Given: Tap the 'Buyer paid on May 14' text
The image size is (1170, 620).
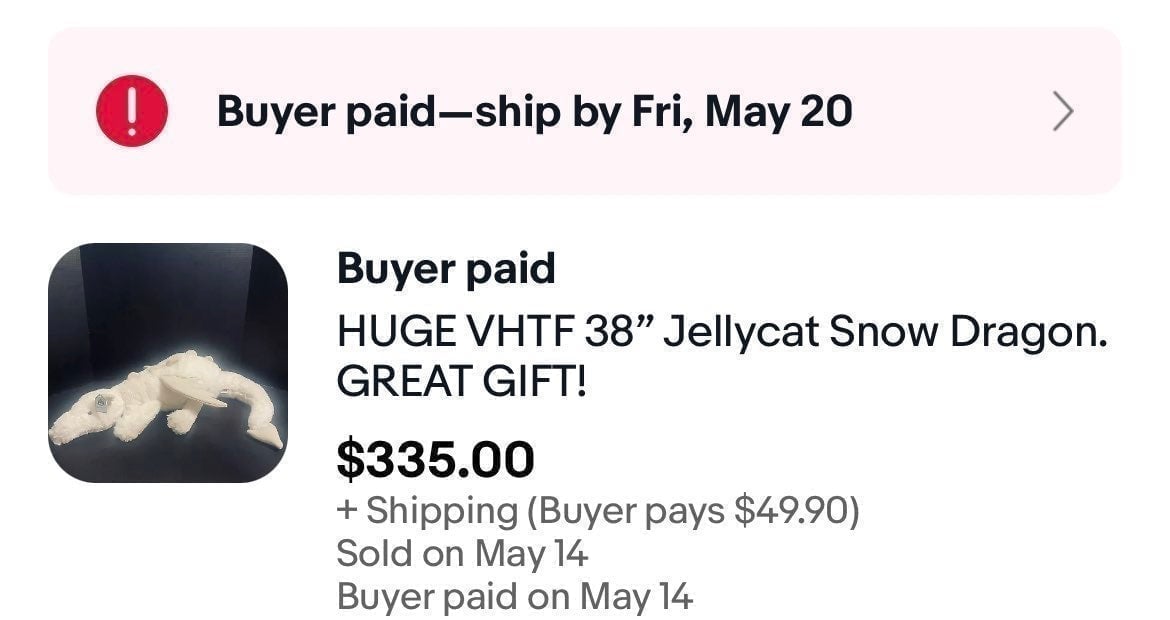Looking at the screenshot, I should pyautogui.click(x=515, y=597).
